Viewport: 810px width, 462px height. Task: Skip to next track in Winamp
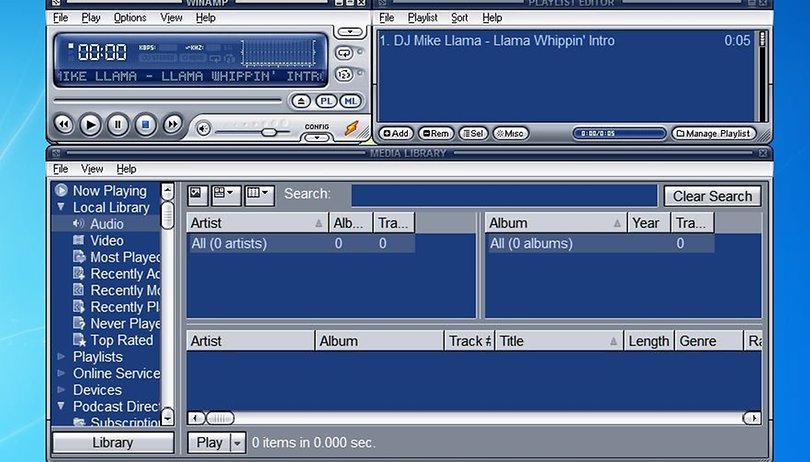click(173, 125)
